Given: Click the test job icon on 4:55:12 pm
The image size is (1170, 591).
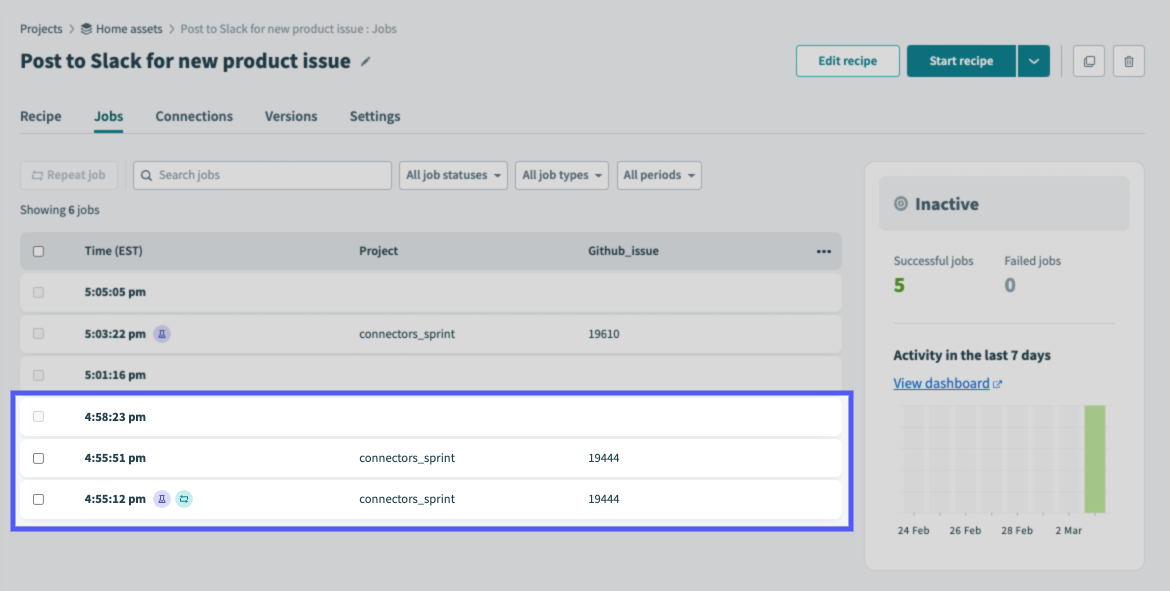Looking at the screenshot, I should point(162,499).
